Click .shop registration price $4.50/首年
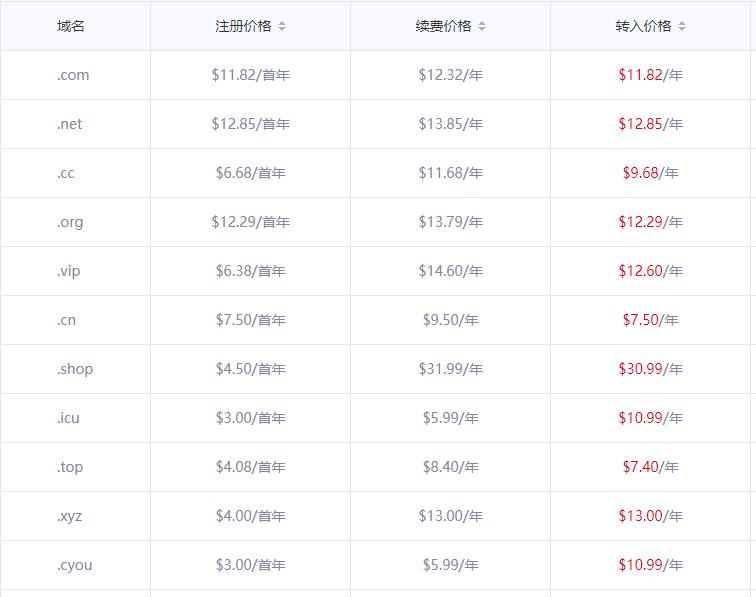This screenshot has height=597, width=756. click(251, 369)
